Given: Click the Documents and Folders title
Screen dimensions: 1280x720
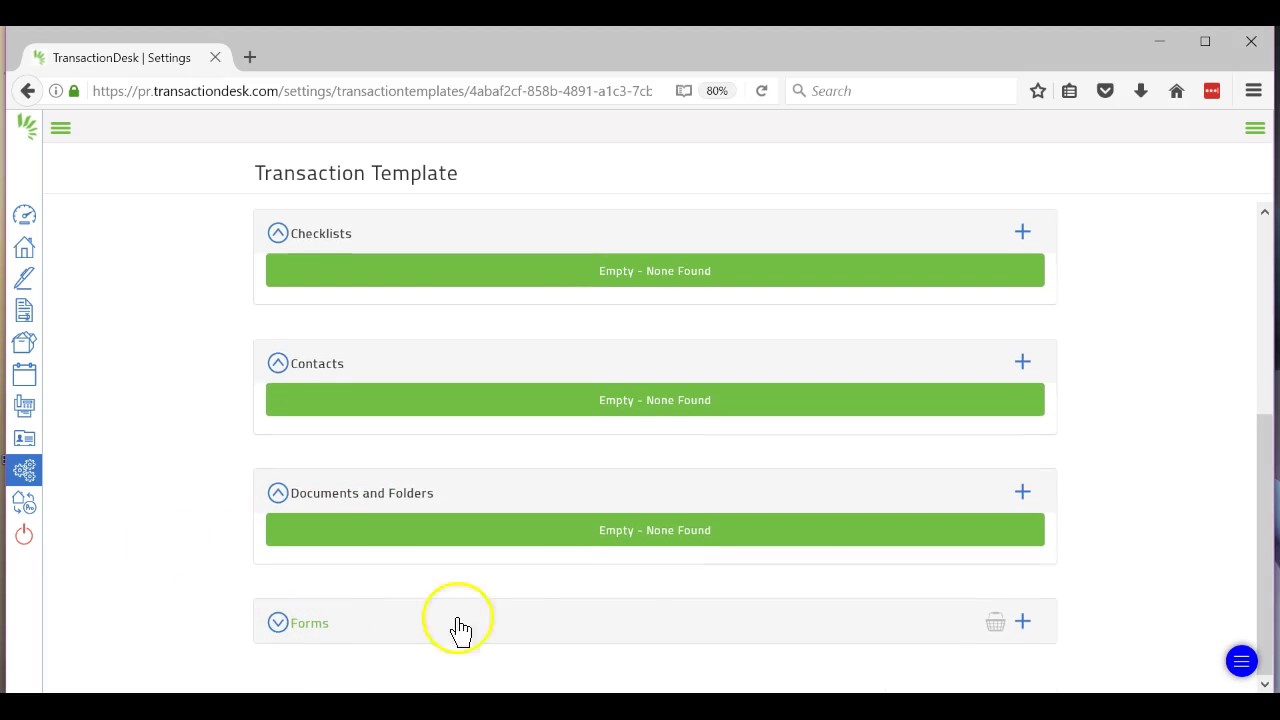Looking at the screenshot, I should pyautogui.click(x=362, y=493).
